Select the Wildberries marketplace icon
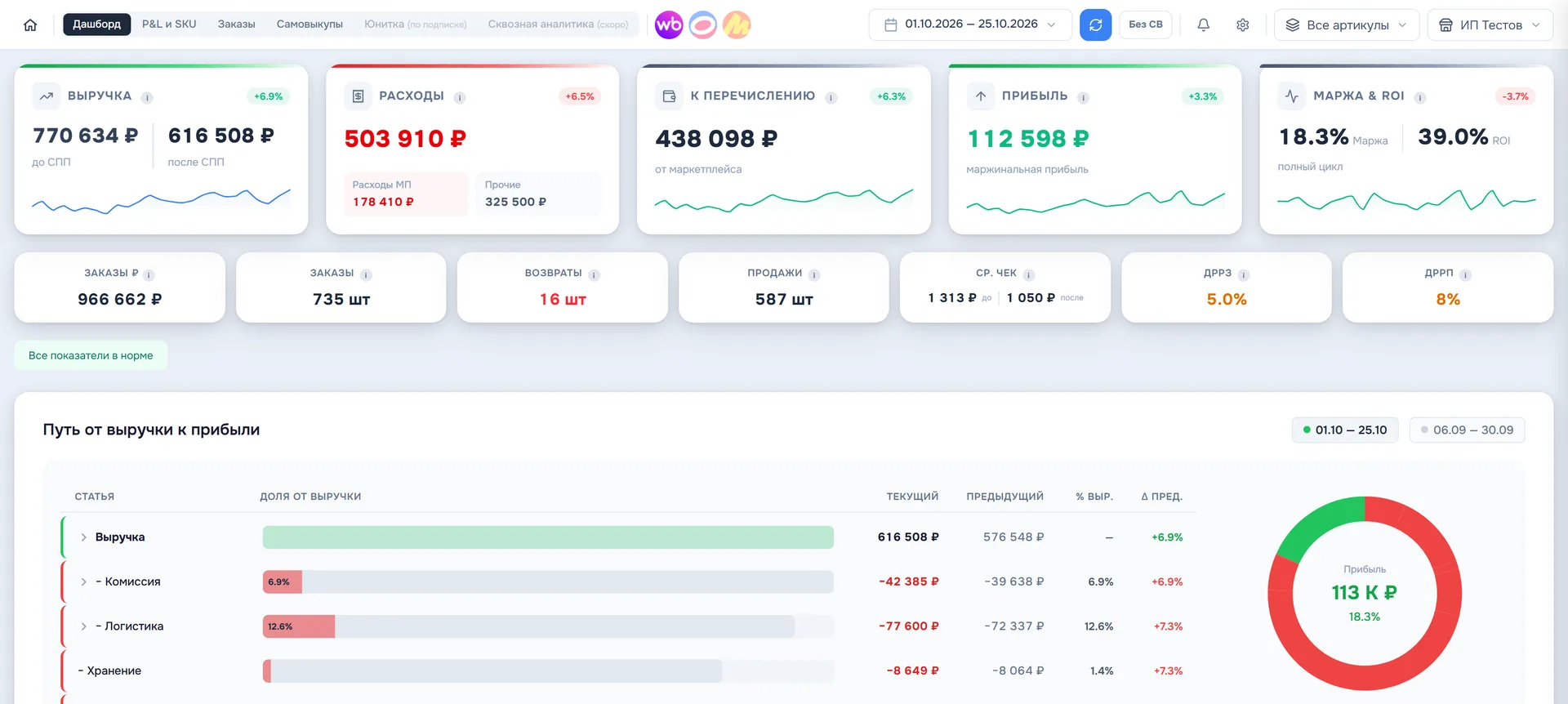The image size is (1568, 704). coord(669,25)
